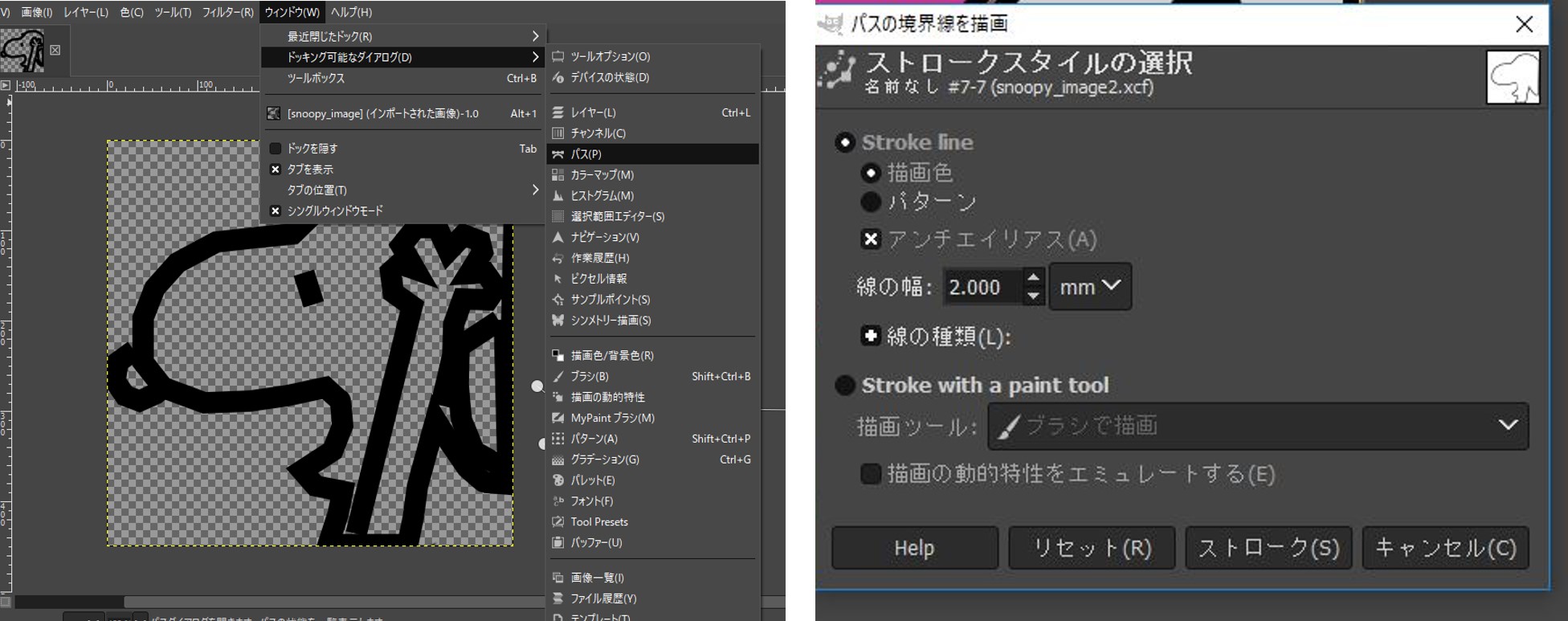Open Pixel Info pointer icon (ピクセル情報)
This screenshot has width=1568, height=621.
point(558,279)
